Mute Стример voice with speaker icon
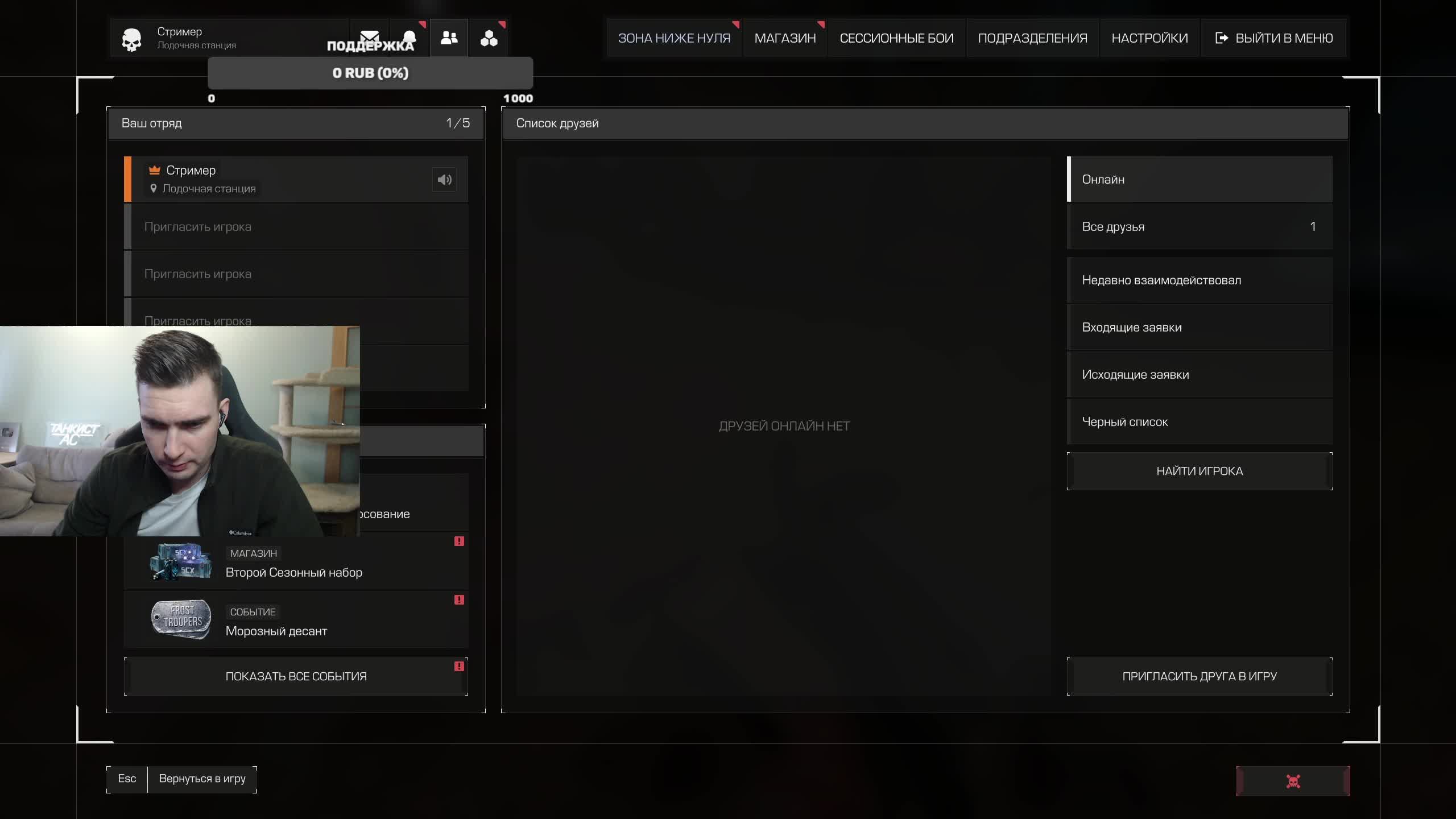 coord(444,180)
